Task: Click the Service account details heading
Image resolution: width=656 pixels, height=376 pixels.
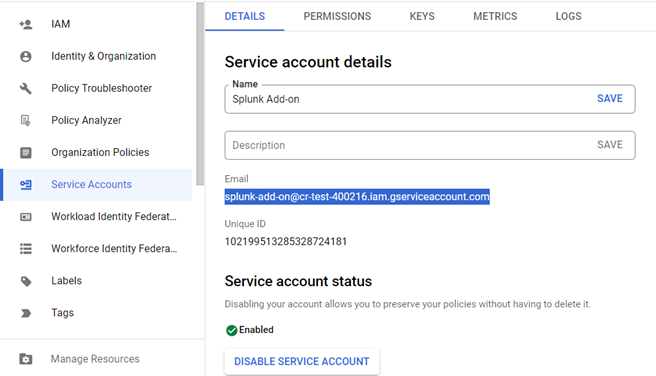Action: coord(308,62)
